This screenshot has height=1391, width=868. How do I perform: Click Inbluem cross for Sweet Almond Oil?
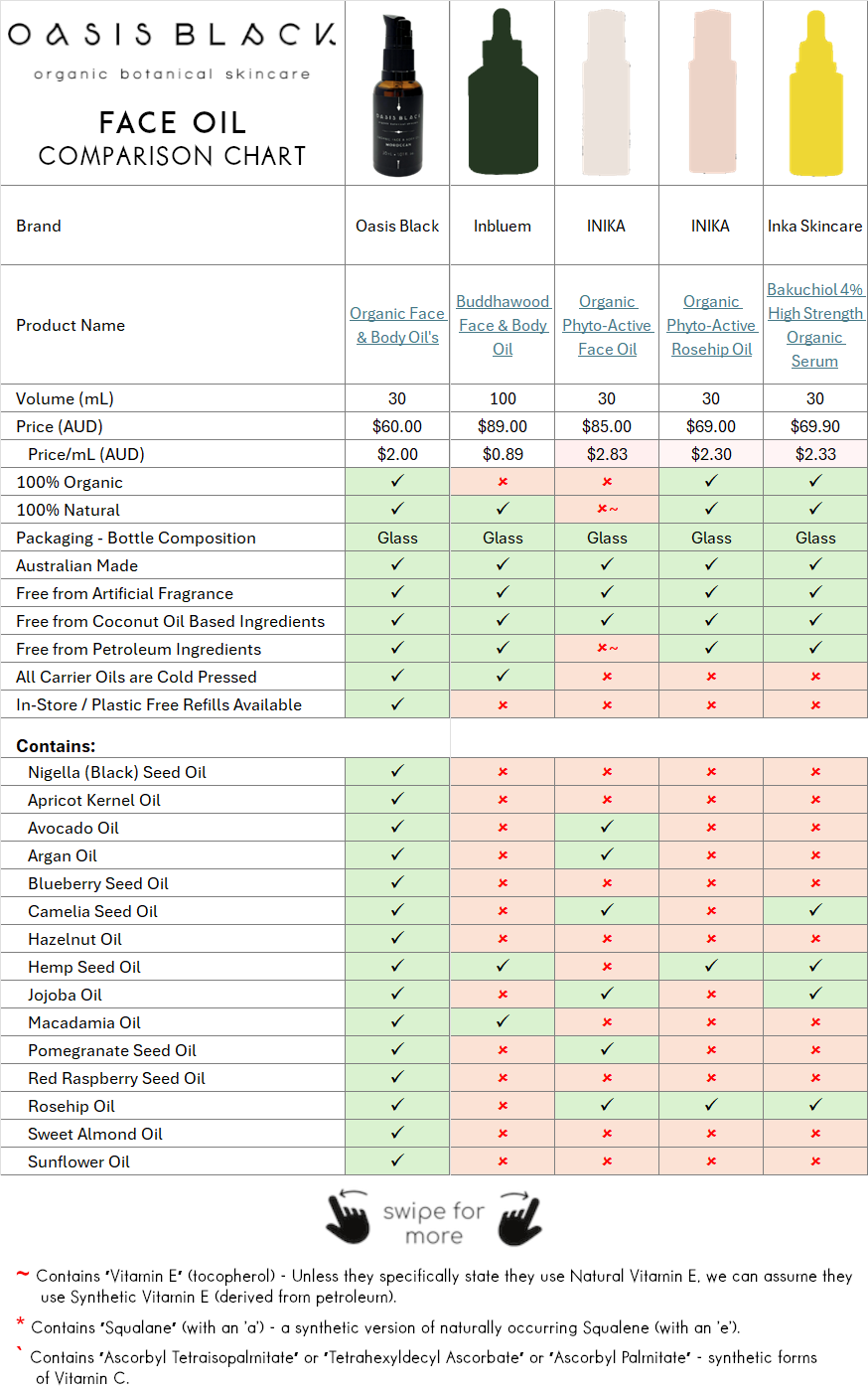(x=503, y=1134)
